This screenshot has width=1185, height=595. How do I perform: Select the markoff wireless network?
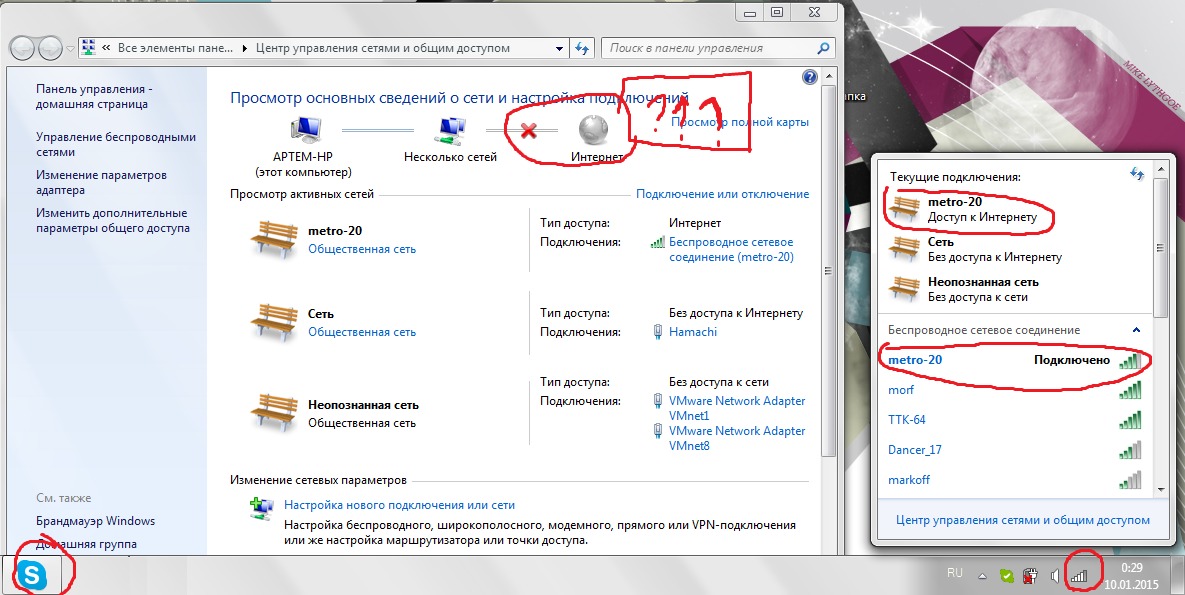[1015, 480]
